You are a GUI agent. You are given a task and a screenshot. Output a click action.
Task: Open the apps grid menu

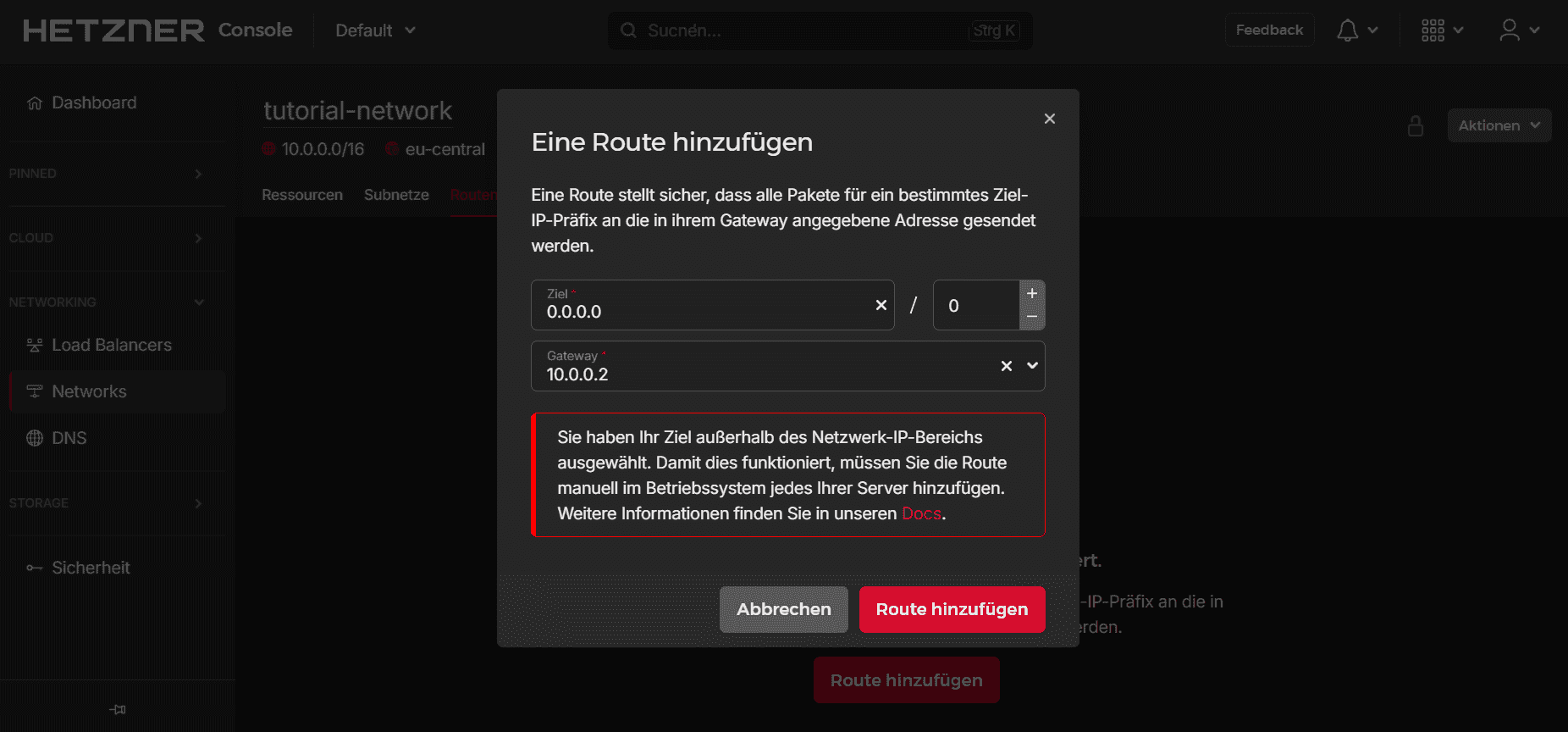[1433, 30]
